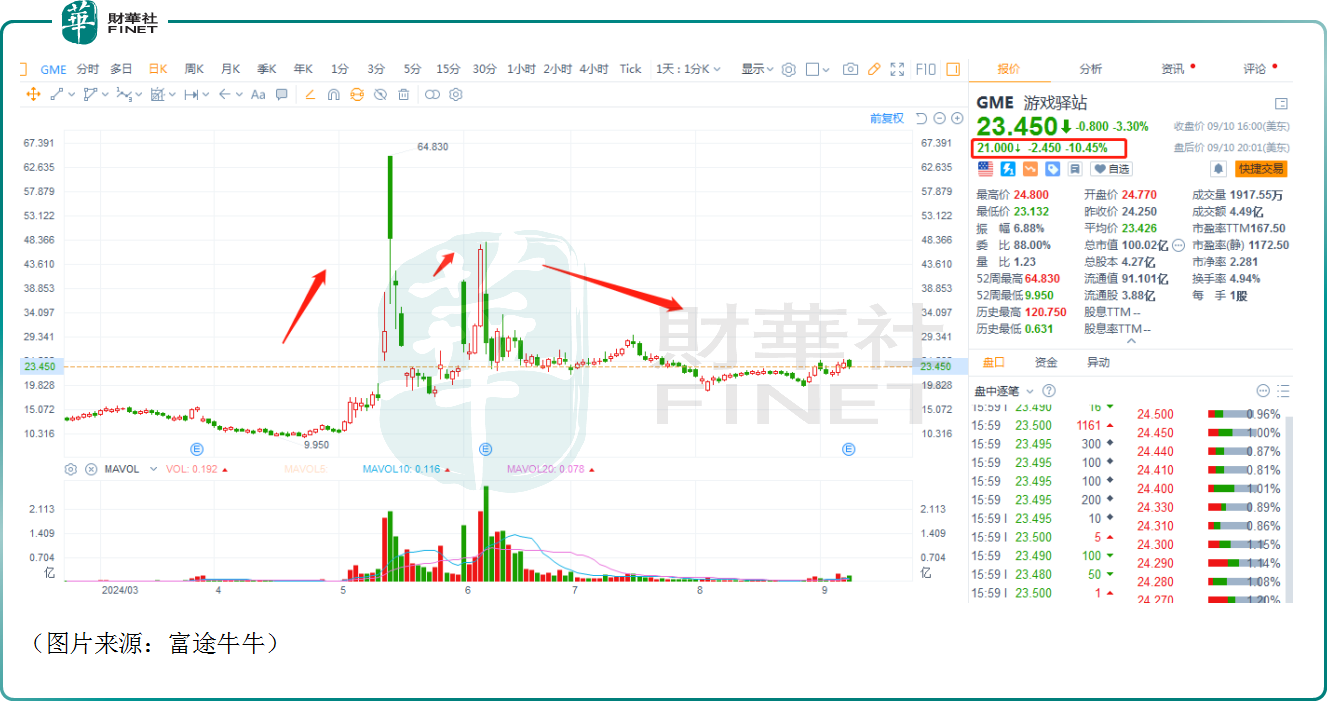Open quote panel layout icon beside GME

(x=1282, y=103)
